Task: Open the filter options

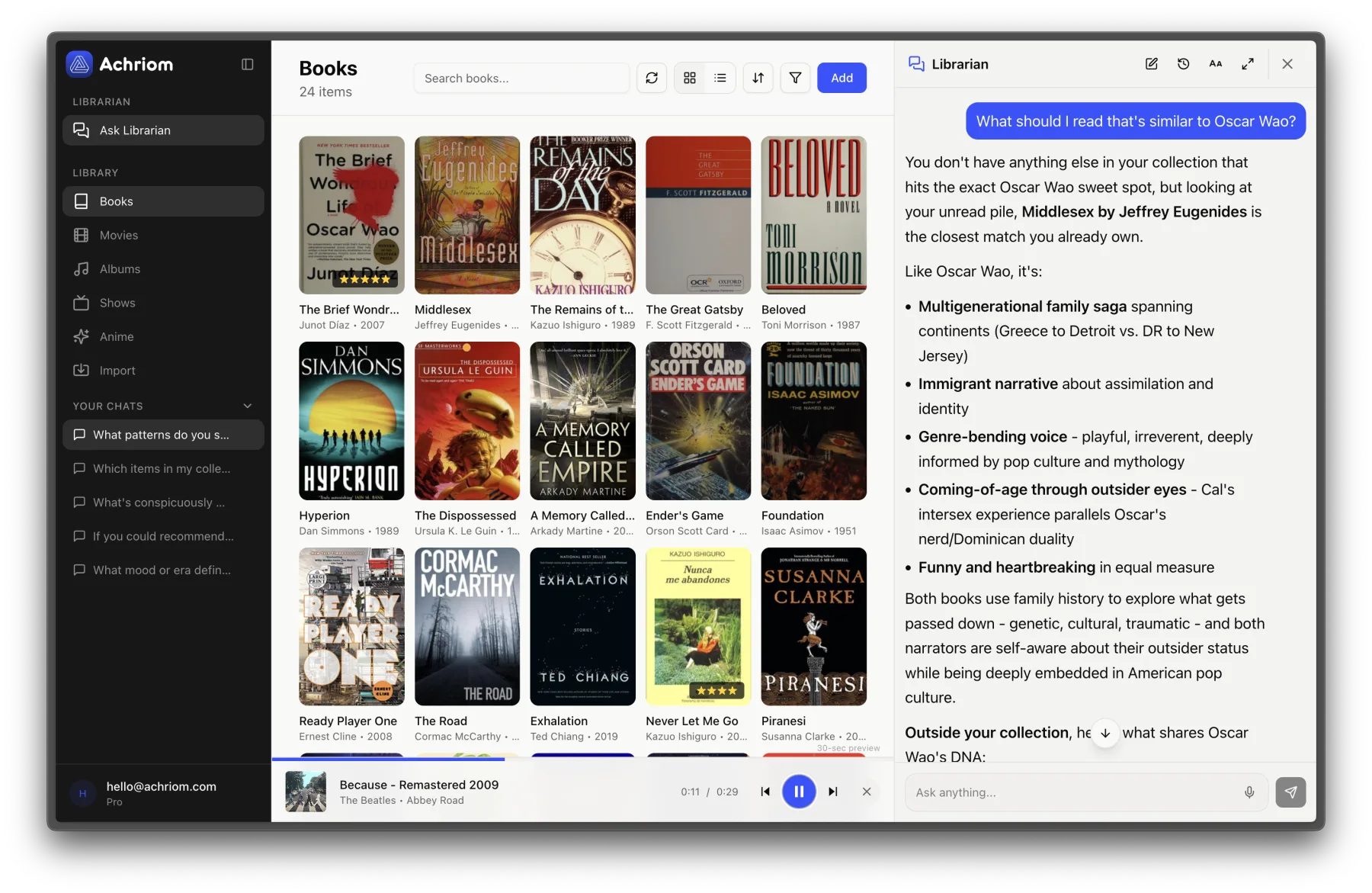Action: click(796, 78)
